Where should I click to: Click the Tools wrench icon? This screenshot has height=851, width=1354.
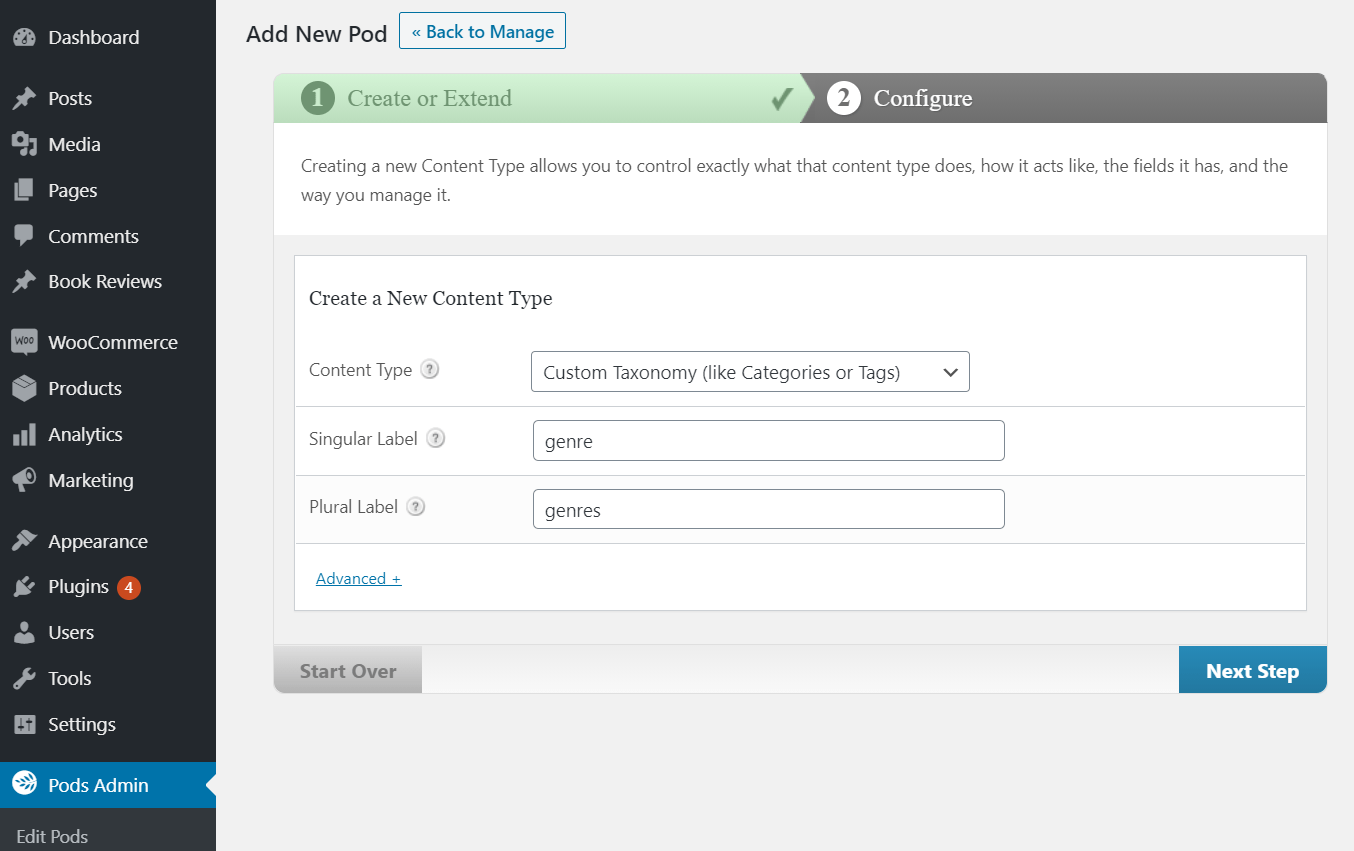tap(24, 679)
